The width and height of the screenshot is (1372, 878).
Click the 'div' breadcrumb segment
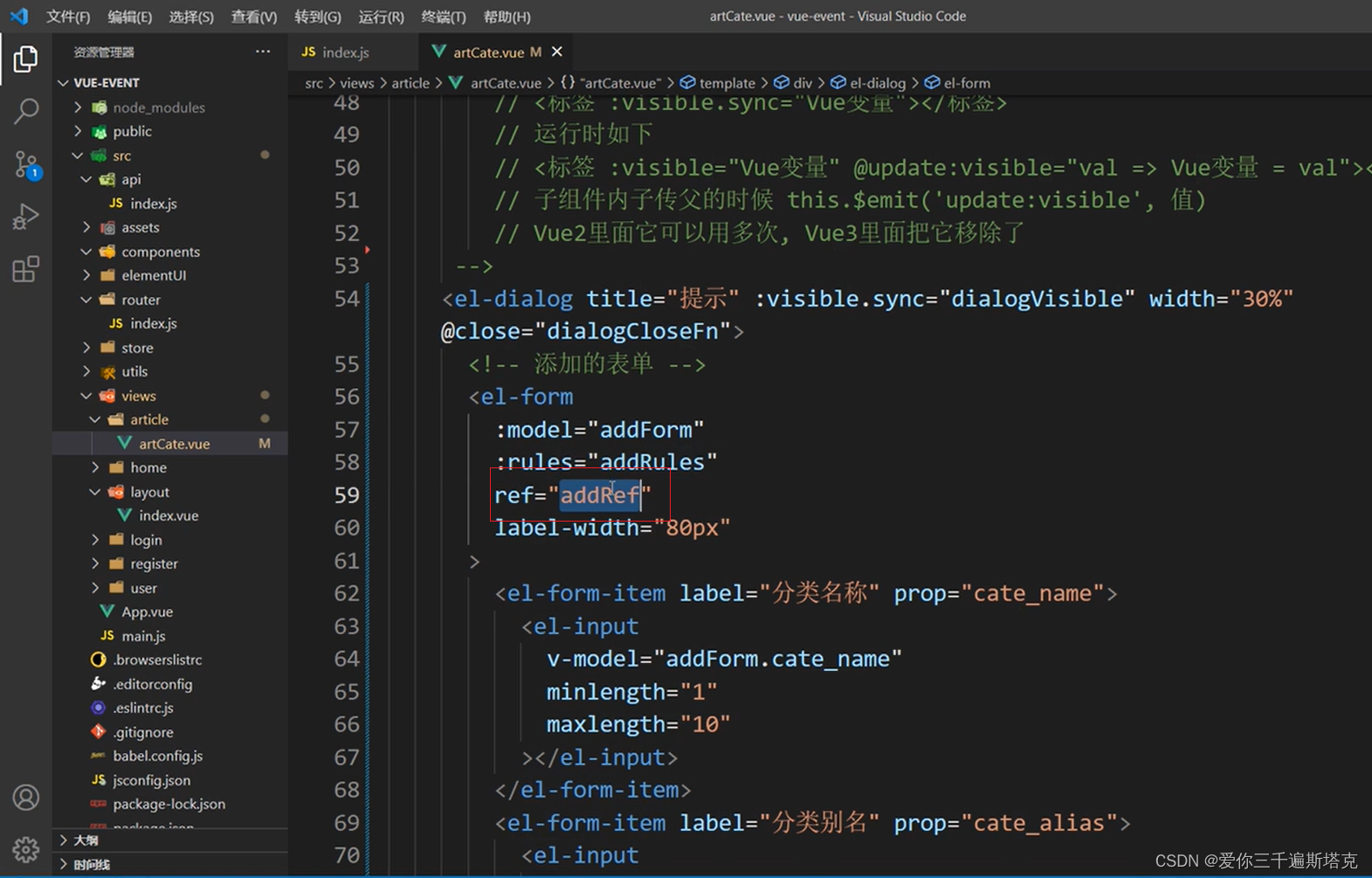pos(803,83)
